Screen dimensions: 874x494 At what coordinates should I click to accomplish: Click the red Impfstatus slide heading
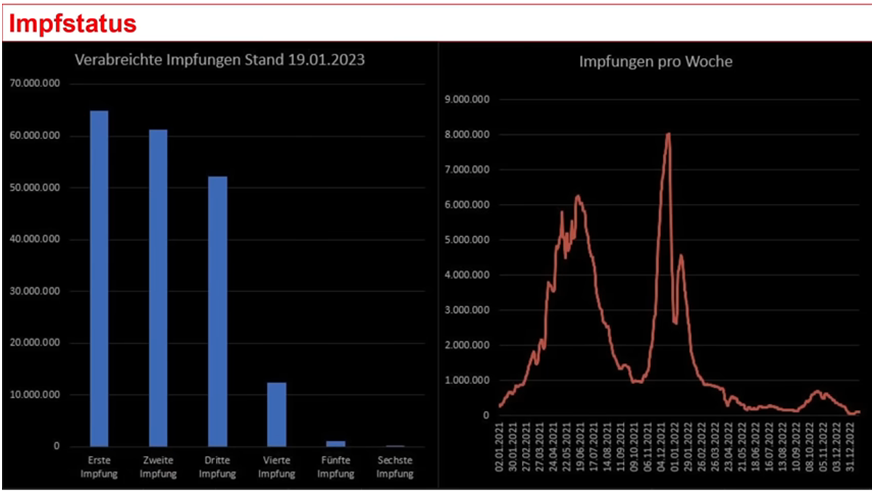tap(72, 22)
